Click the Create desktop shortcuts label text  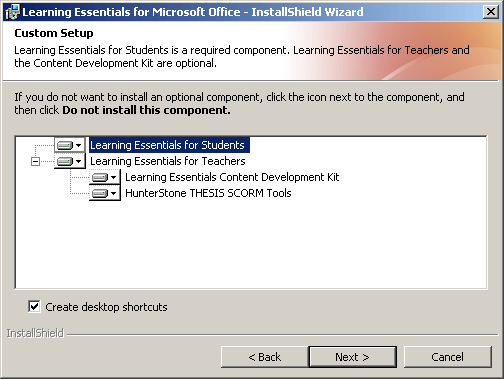pos(106,307)
